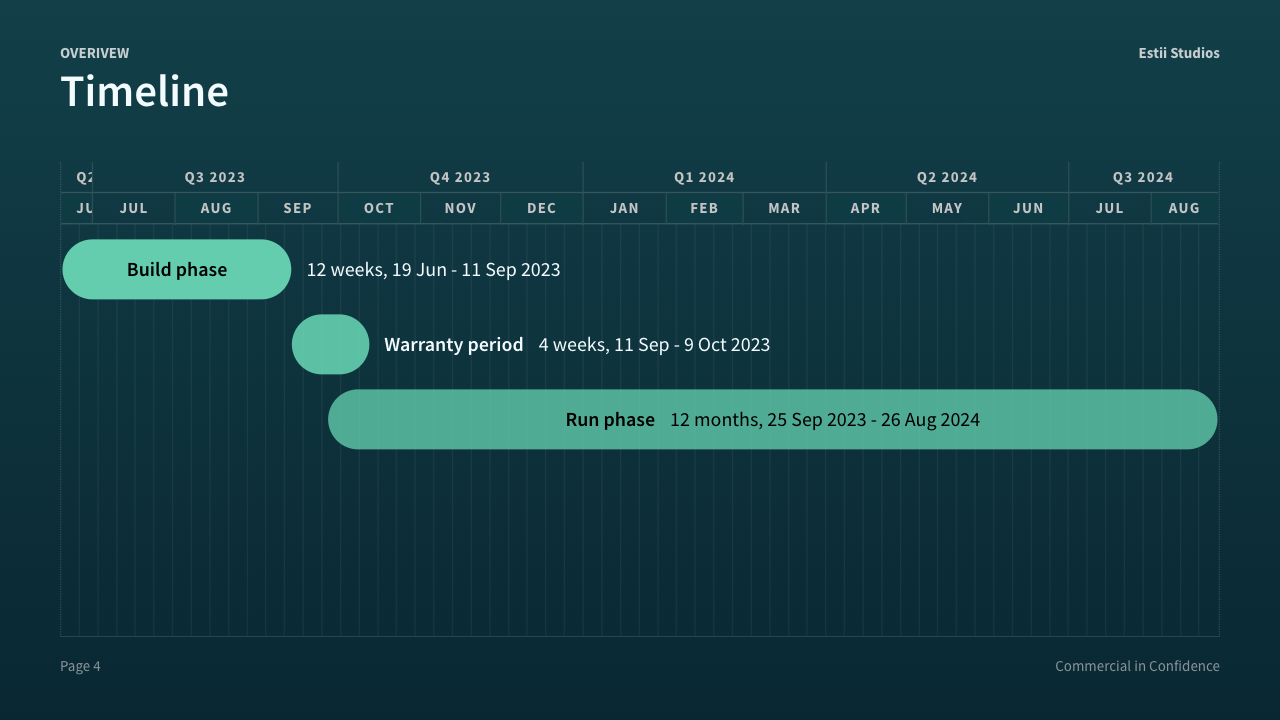Click the JAN month column header
The height and width of the screenshot is (720, 1280).
(x=624, y=208)
